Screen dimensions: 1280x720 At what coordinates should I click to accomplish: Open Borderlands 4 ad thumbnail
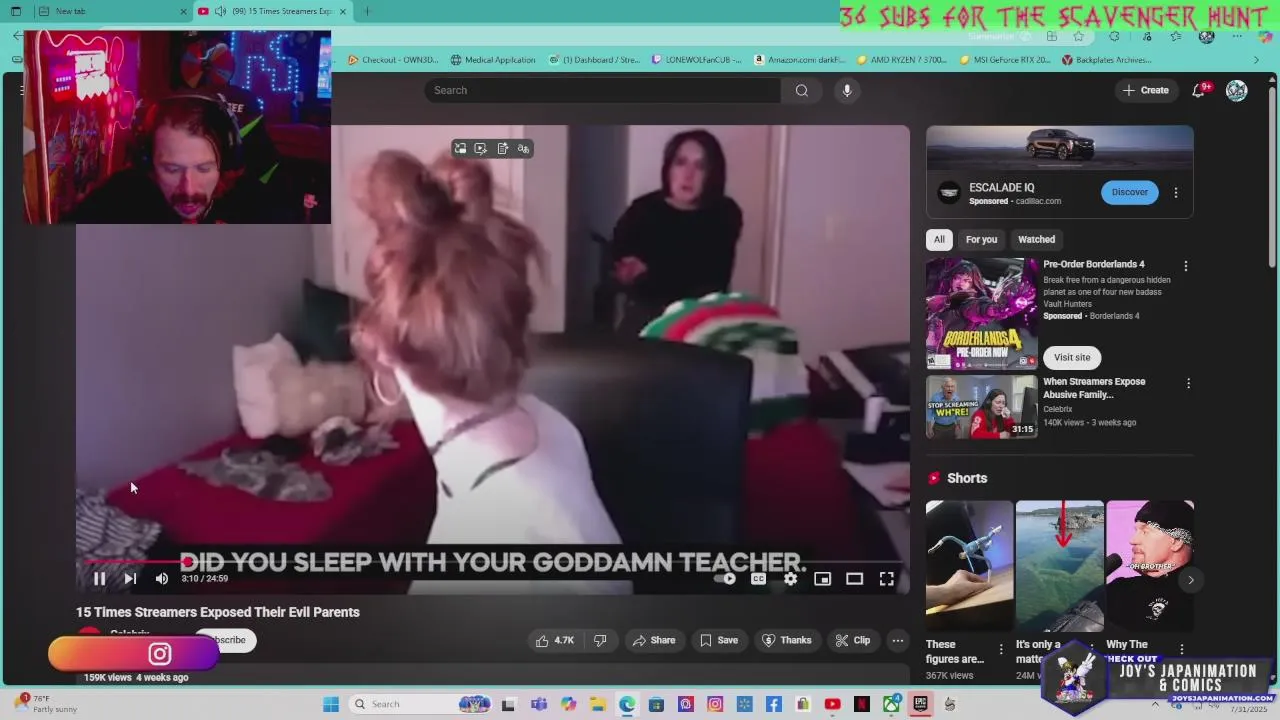pyautogui.click(x=982, y=313)
